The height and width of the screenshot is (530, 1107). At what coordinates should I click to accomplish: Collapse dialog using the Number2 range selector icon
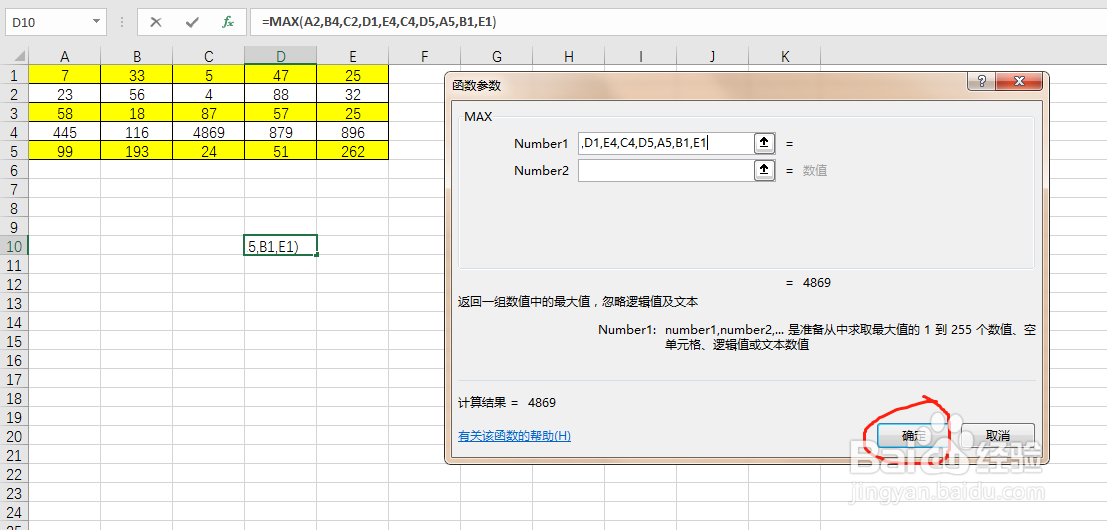pos(765,170)
